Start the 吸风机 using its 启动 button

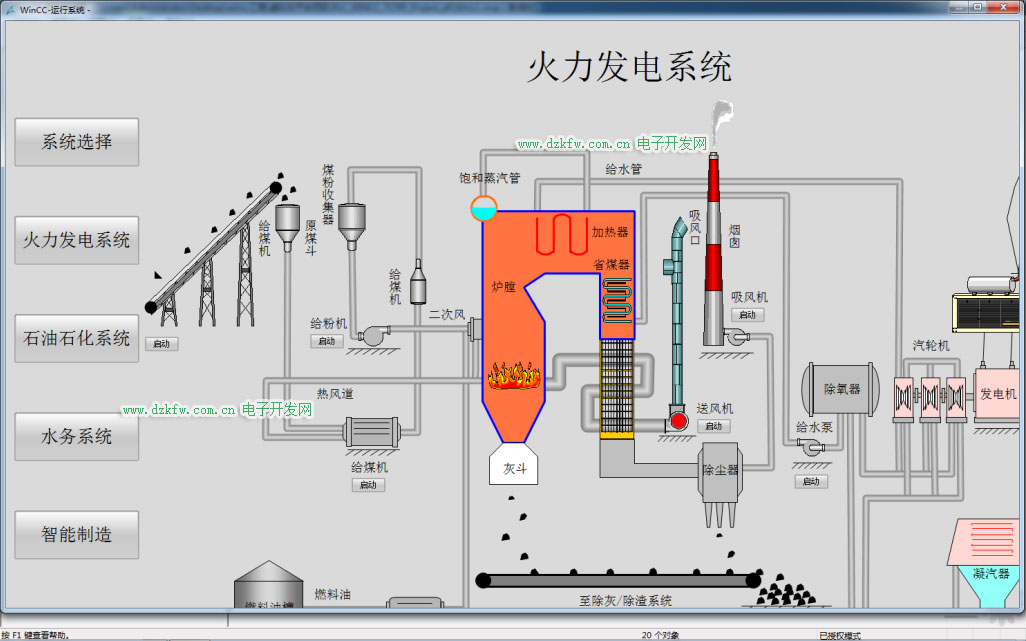tap(747, 315)
